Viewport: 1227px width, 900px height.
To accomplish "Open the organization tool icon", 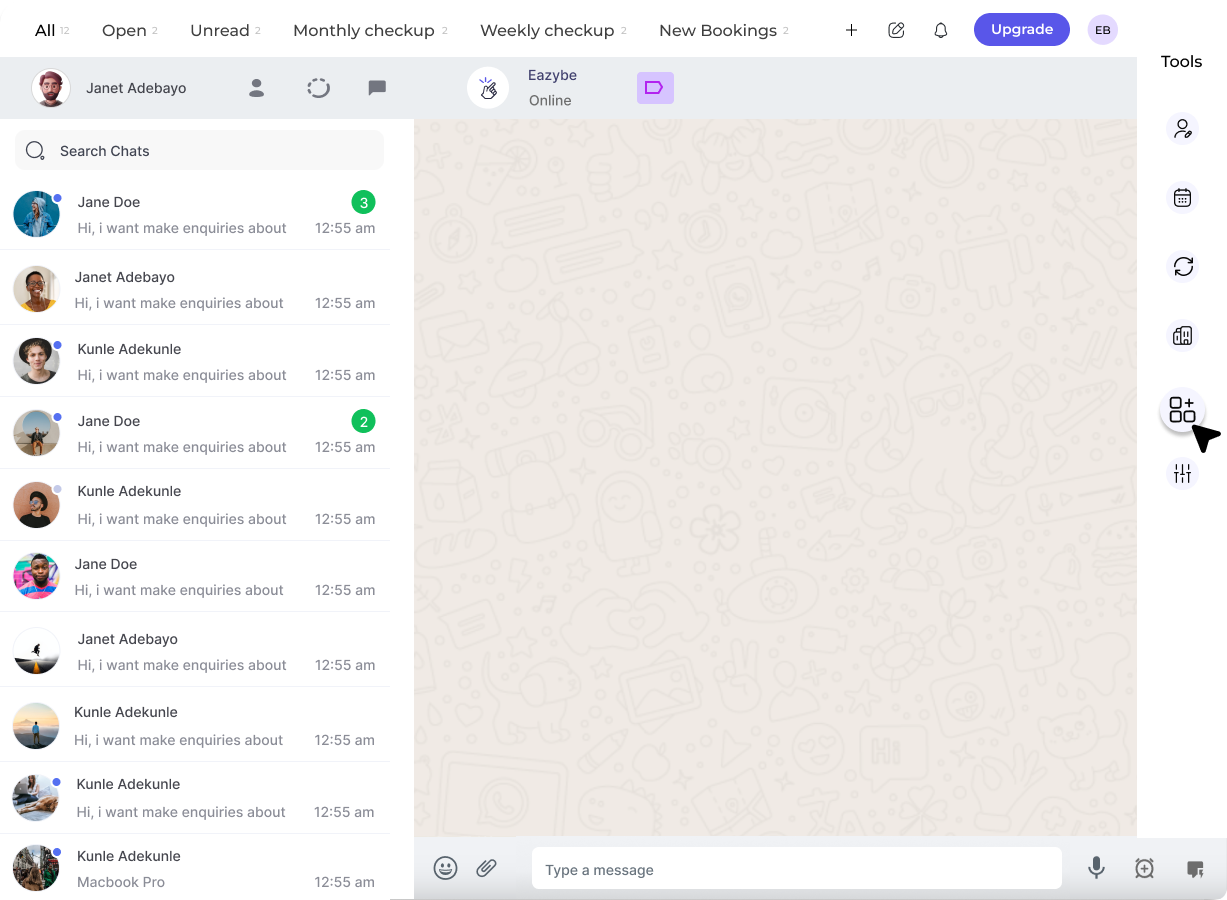I will tap(1182, 336).
